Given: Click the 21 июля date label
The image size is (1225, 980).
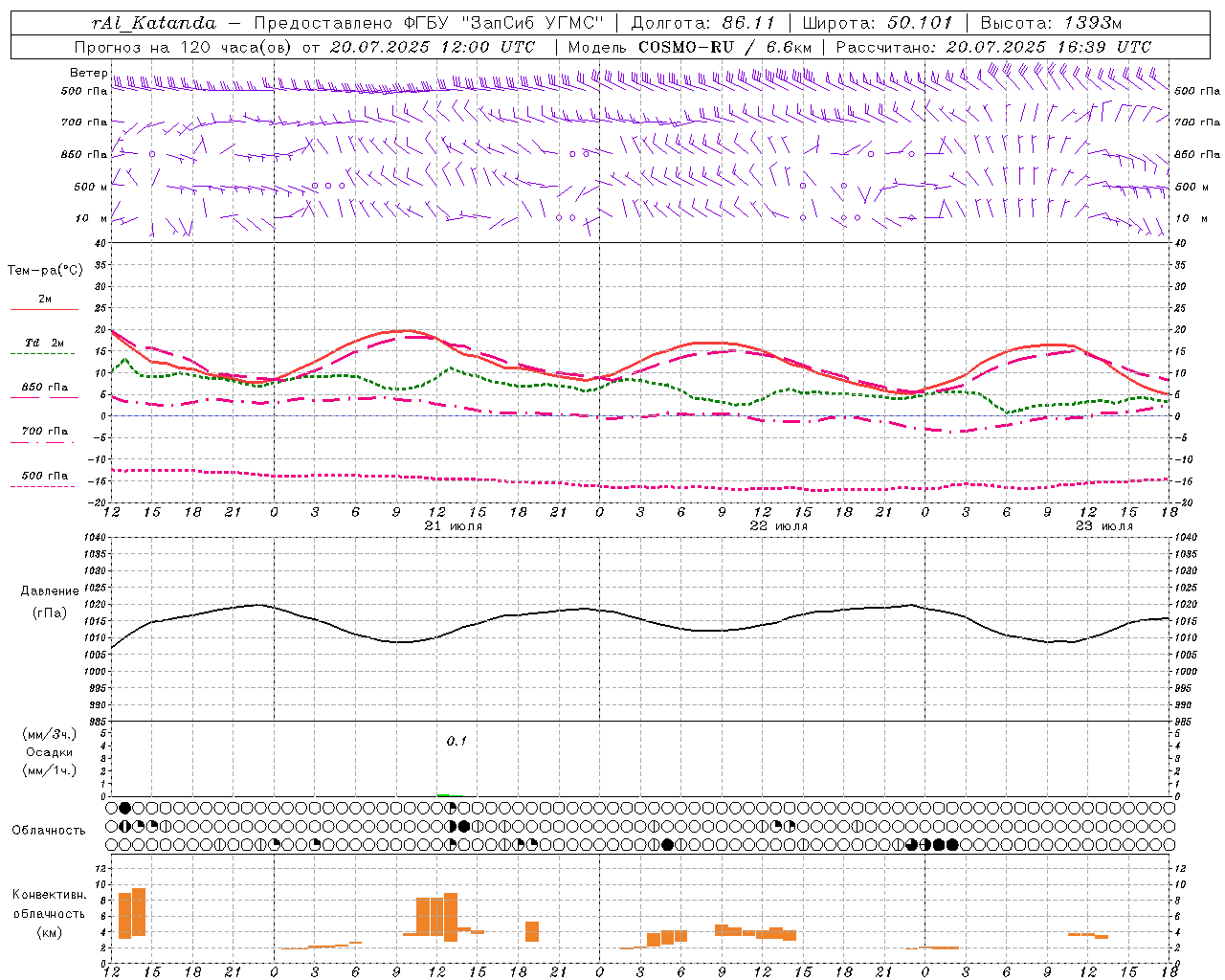Looking at the screenshot, I should click(454, 526).
